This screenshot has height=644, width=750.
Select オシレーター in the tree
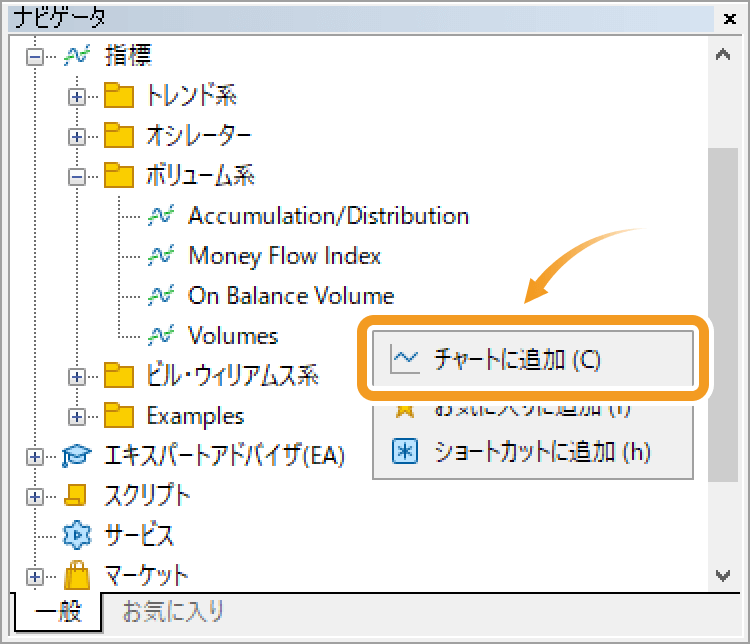coord(199,135)
